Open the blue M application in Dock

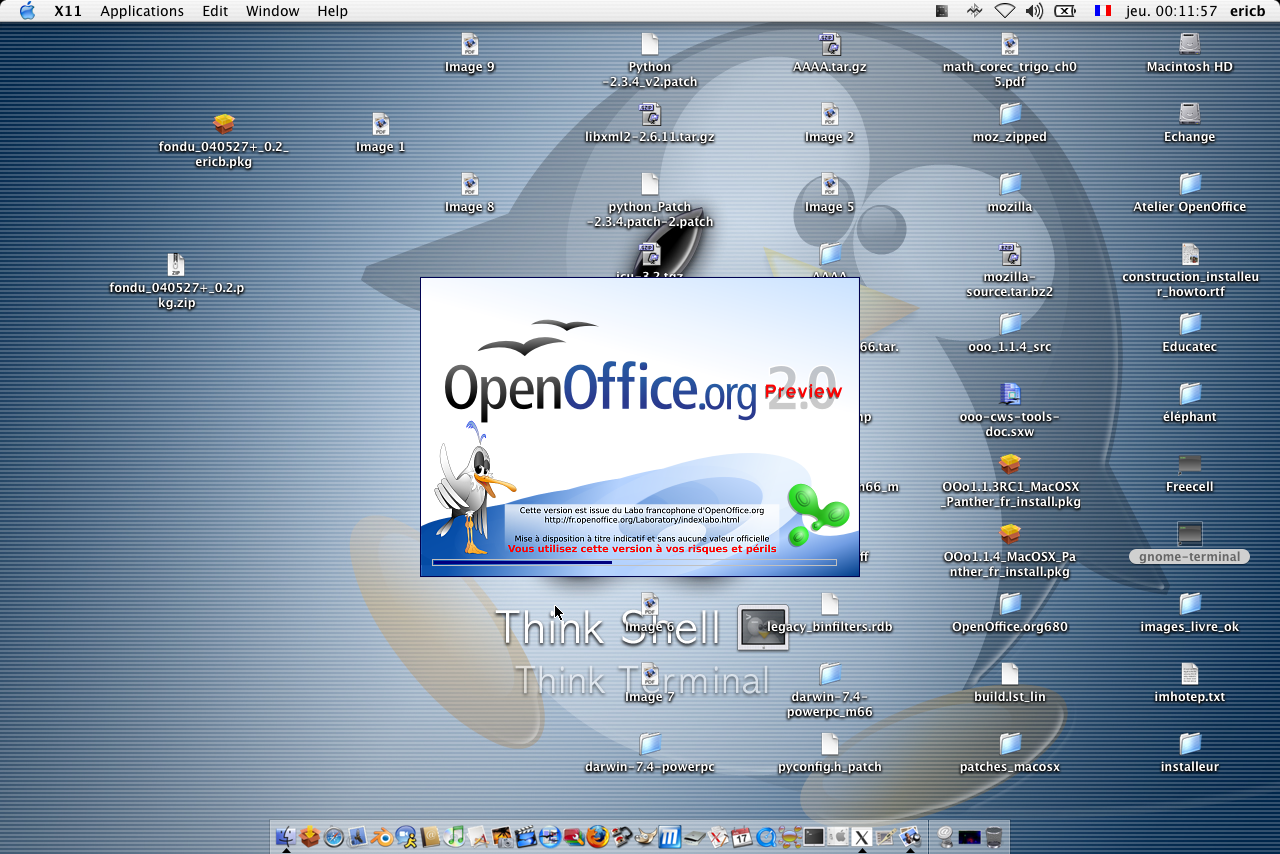click(x=669, y=837)
